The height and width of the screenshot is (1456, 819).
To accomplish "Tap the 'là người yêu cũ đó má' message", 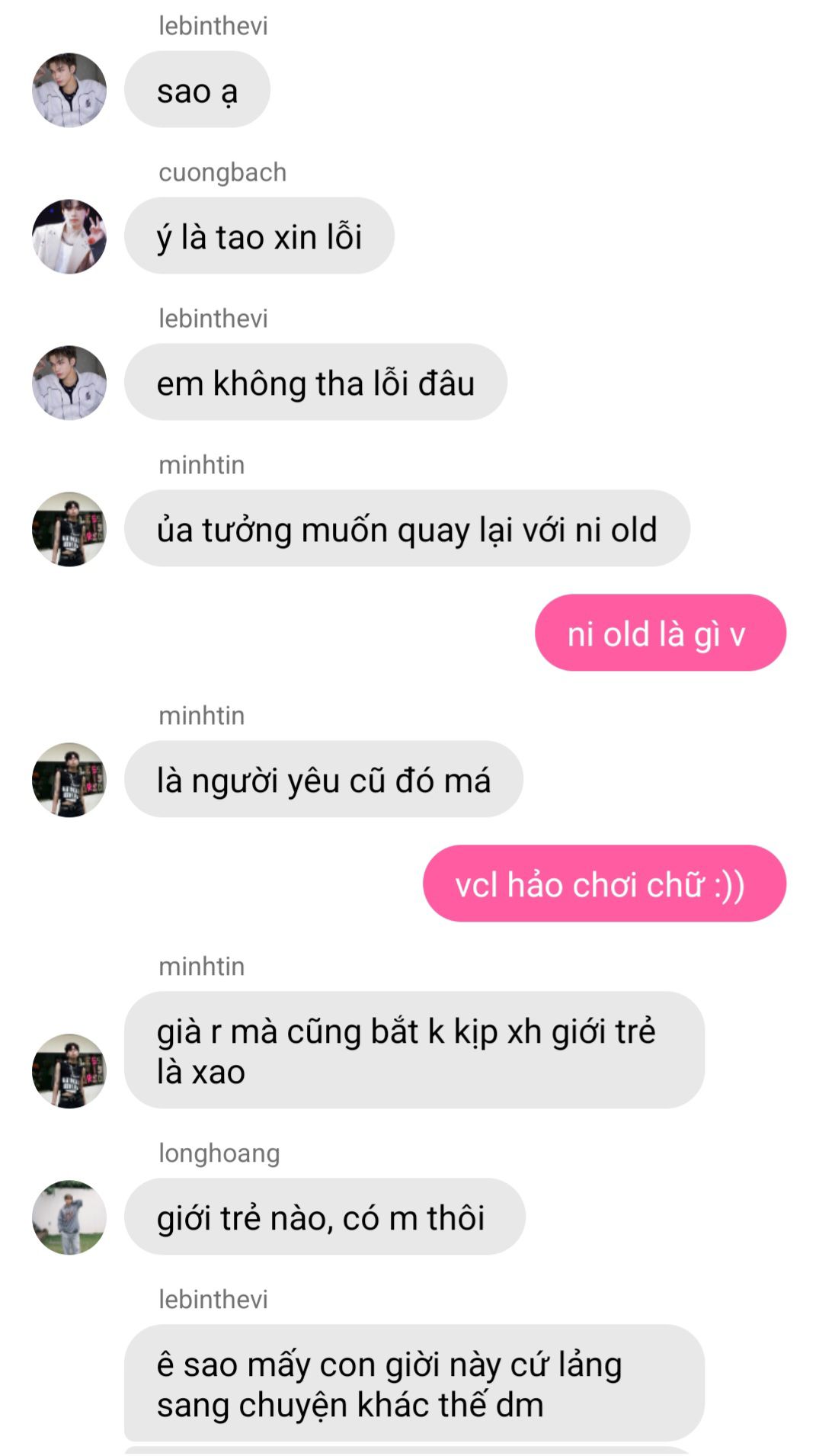I will pyautogui.click(x=324, y=779).
